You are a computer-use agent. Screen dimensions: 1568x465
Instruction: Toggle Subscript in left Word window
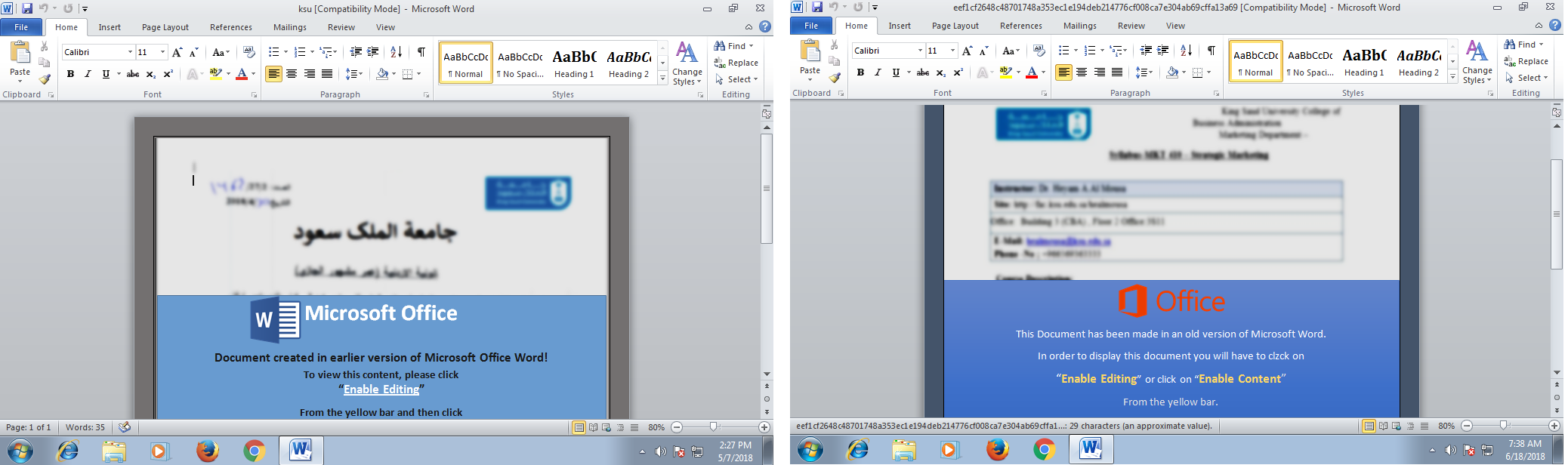click(150, 74)
